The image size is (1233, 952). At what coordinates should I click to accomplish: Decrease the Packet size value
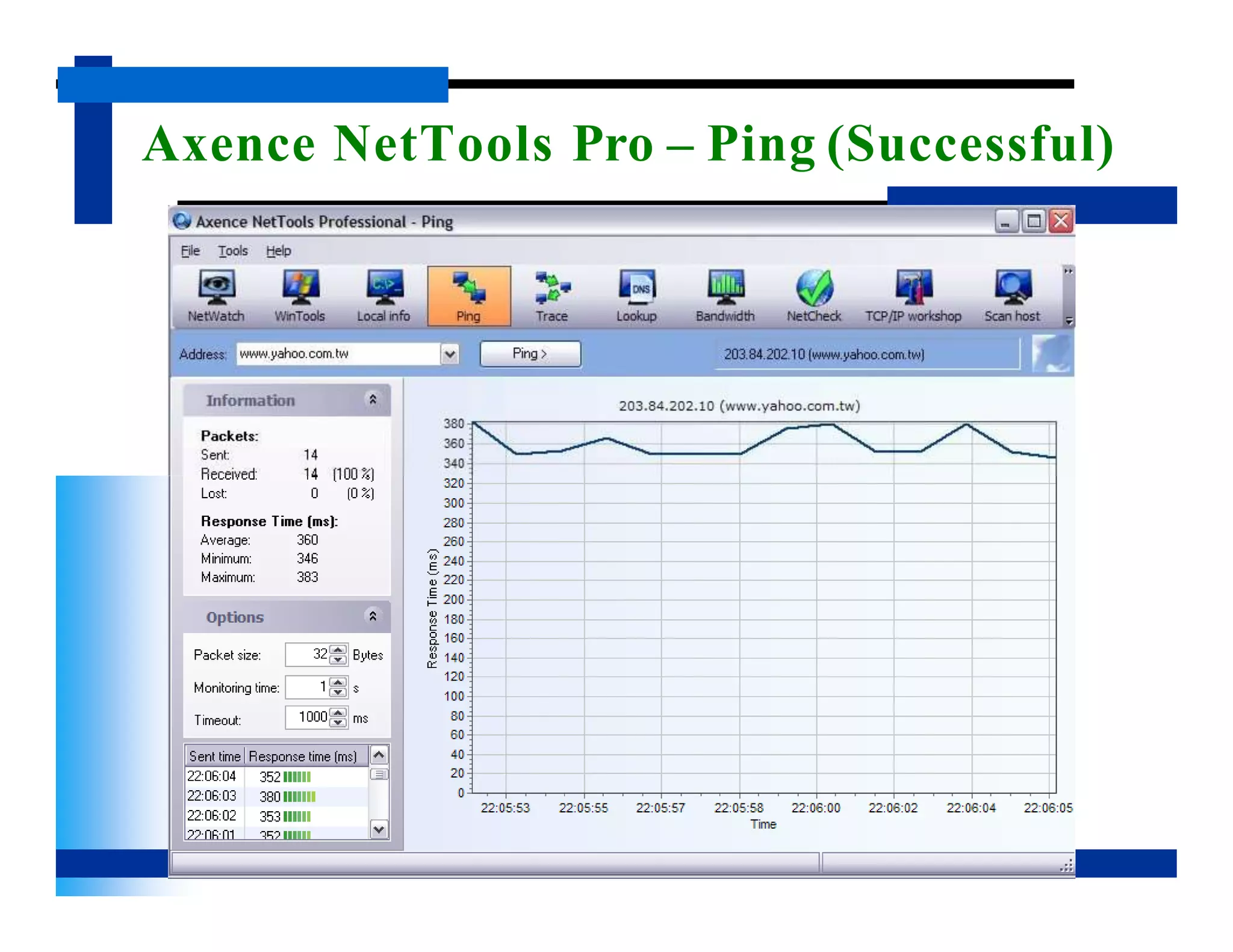click(x=339, y=660)
